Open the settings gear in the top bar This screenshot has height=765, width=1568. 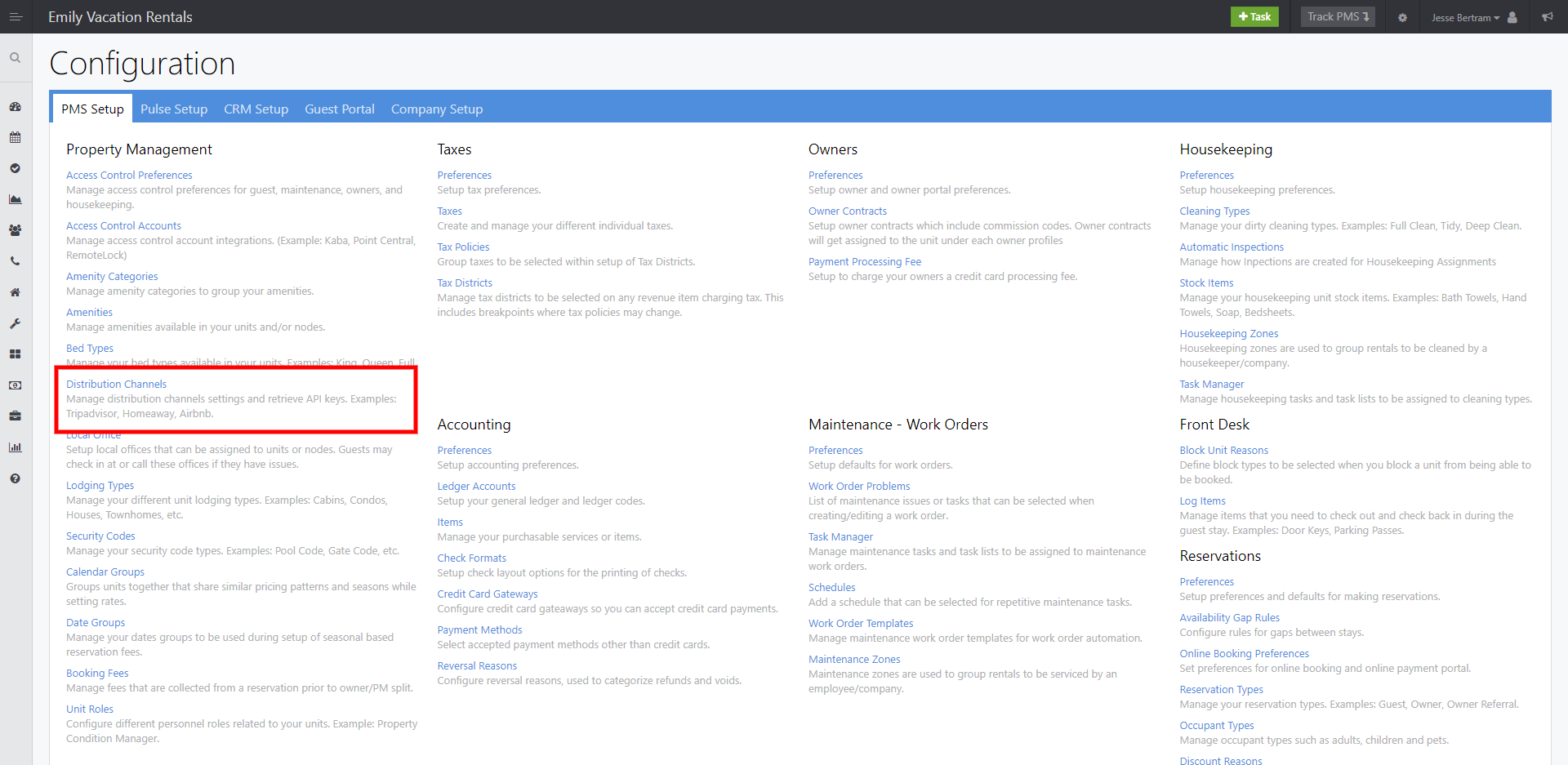1402,17
